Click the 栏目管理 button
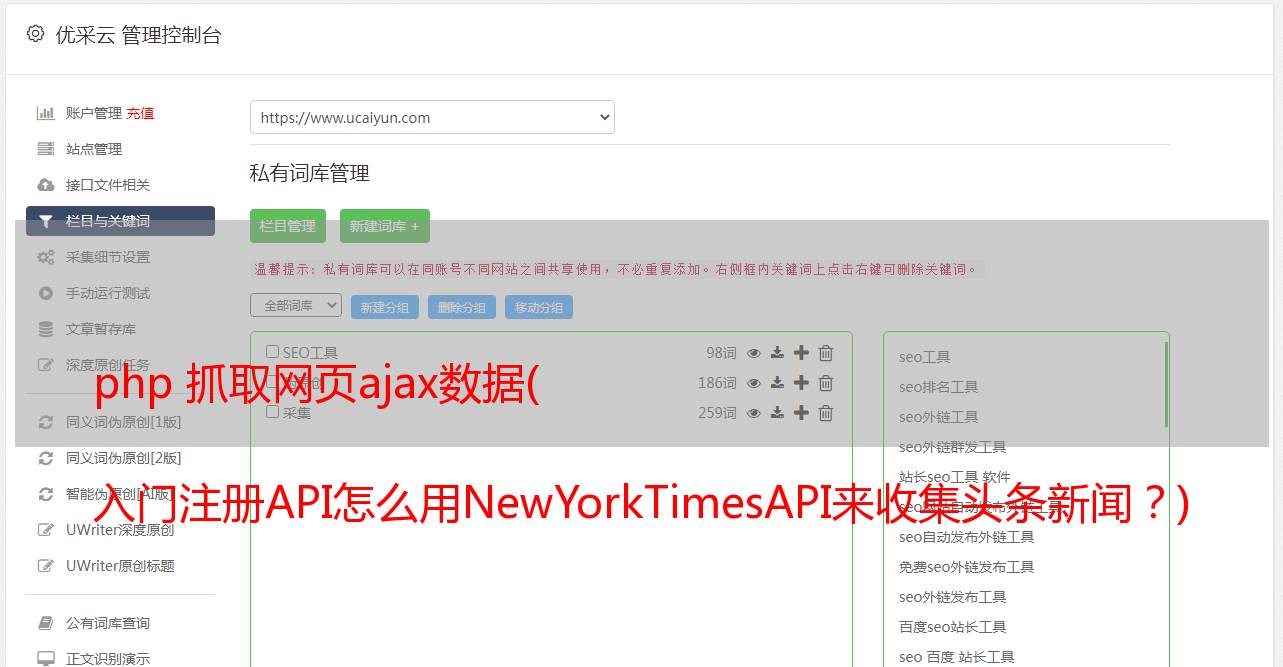 click(288, 226)
